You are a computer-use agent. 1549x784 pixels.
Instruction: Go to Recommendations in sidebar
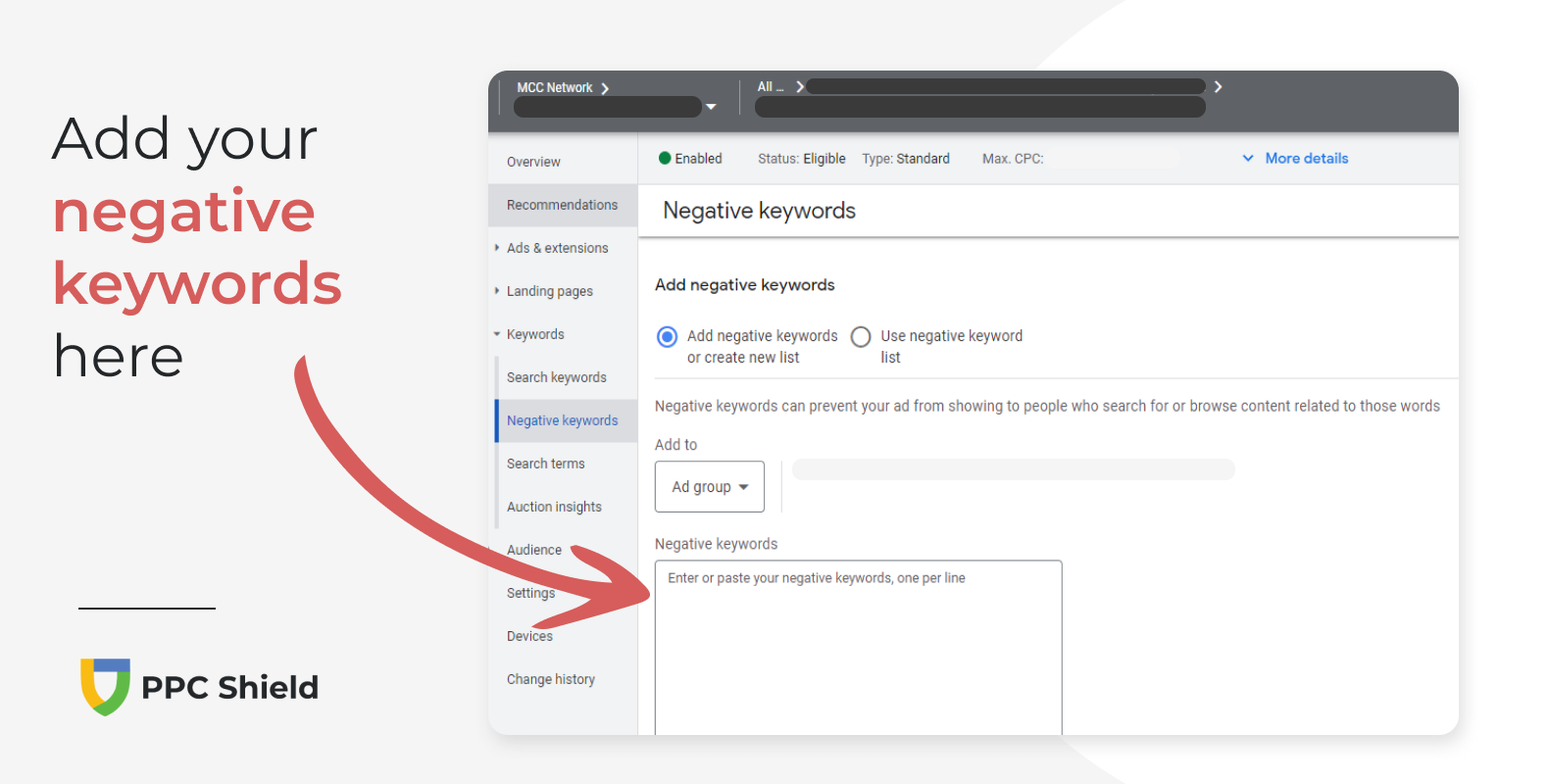(562, 205)
